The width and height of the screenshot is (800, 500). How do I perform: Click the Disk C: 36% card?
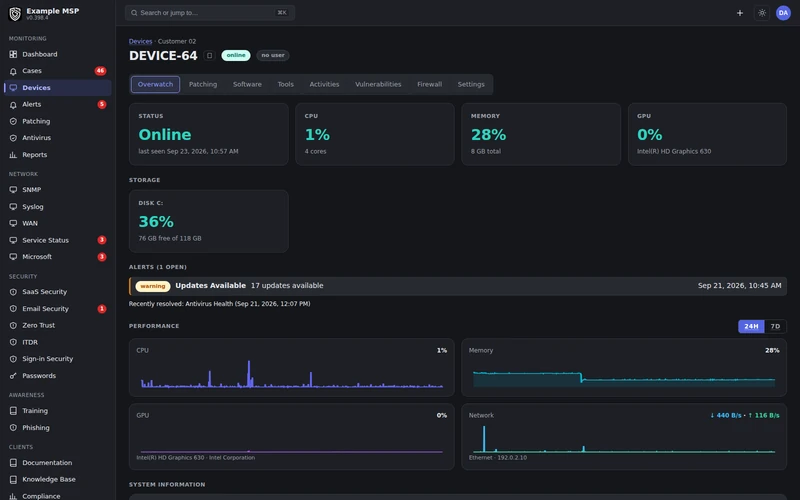[x=209, y=221]
